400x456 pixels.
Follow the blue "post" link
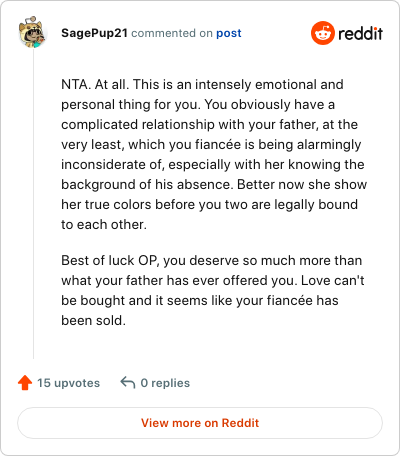[x=229, y=33]
